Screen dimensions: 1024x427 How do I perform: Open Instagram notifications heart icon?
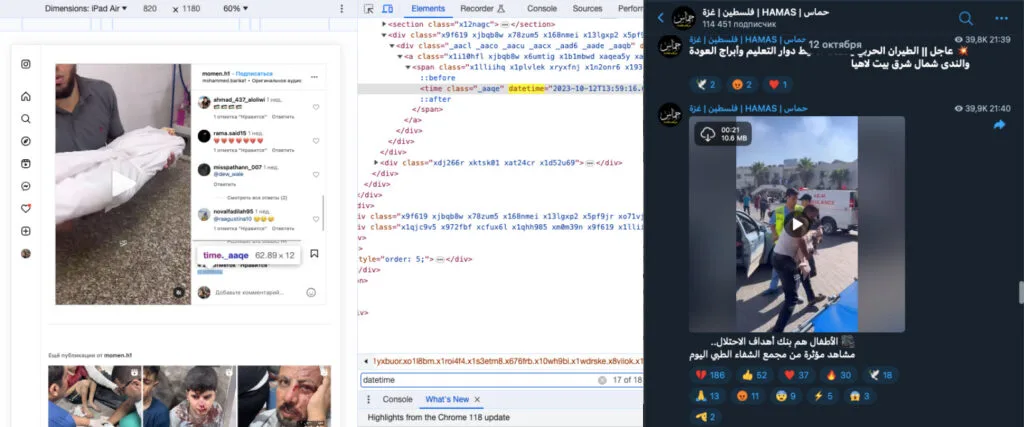tap(26, 208)
